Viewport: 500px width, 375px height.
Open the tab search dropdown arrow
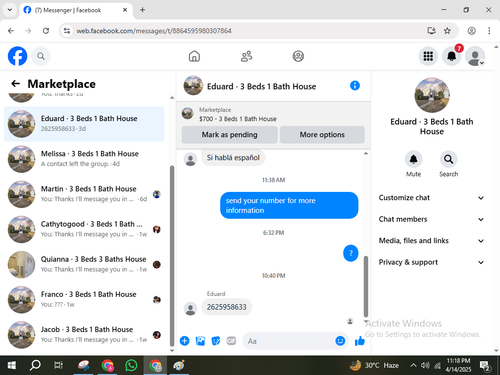[10, 10]
